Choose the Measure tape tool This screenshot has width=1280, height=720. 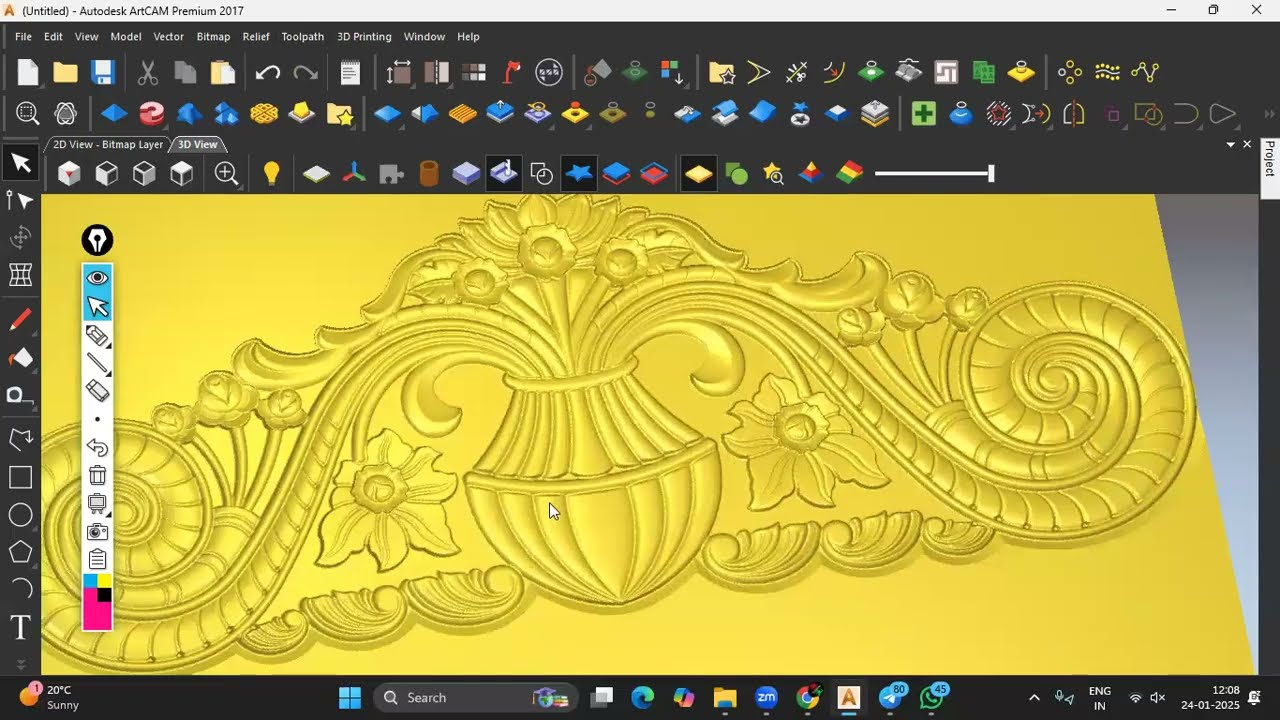click(20, 396)
